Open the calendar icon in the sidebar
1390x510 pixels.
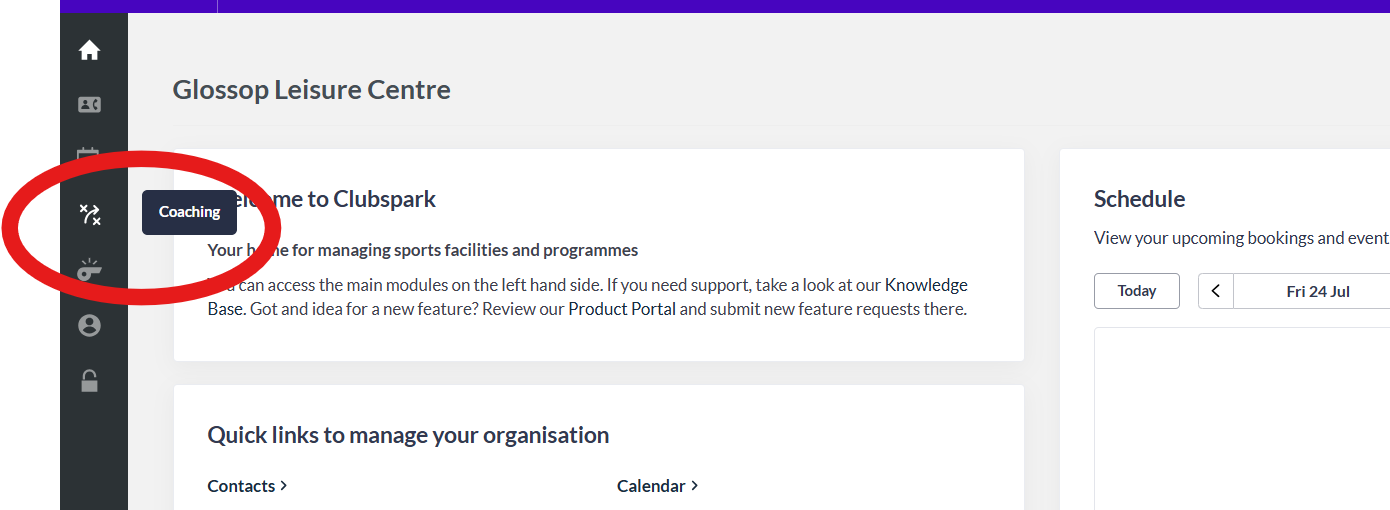click(89, 156)
